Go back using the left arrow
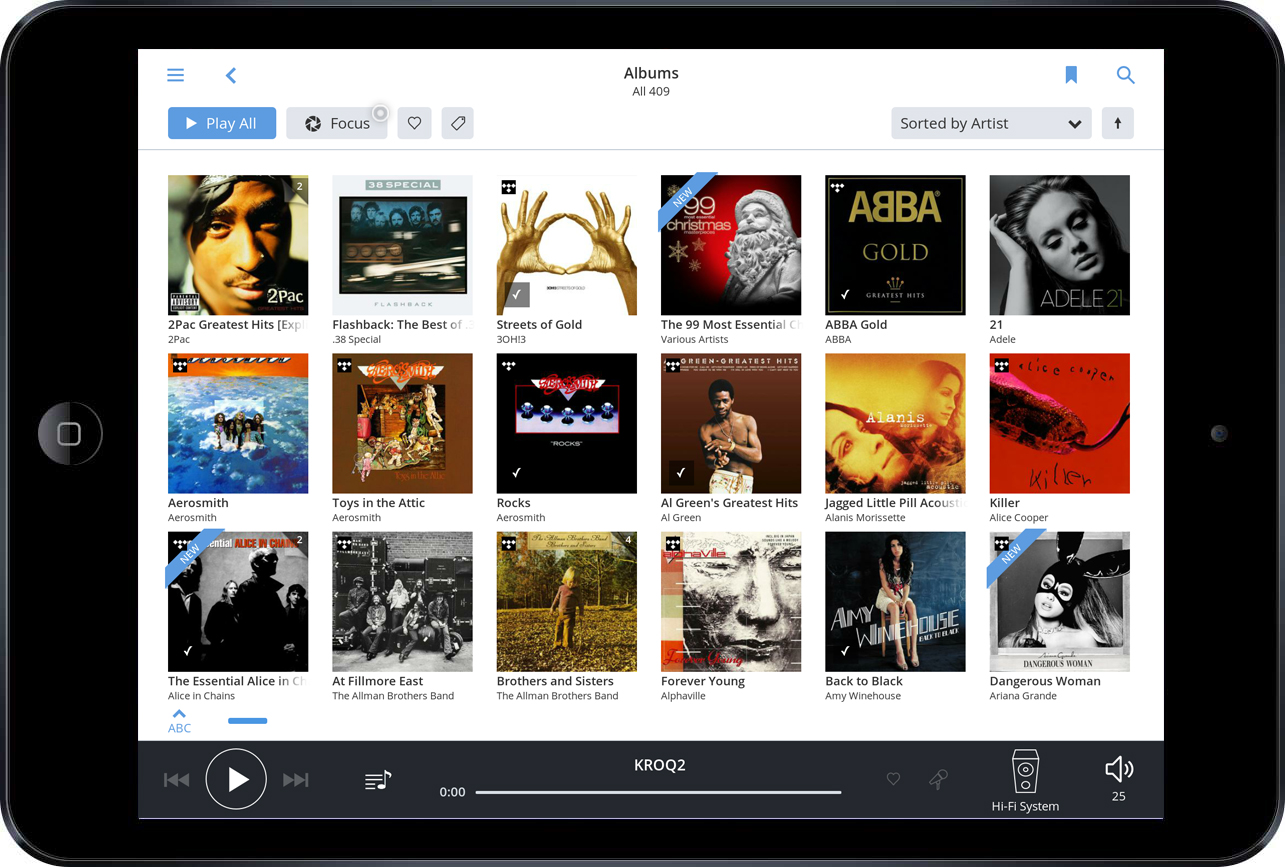 pyautogui.click(x=231, y=75)
